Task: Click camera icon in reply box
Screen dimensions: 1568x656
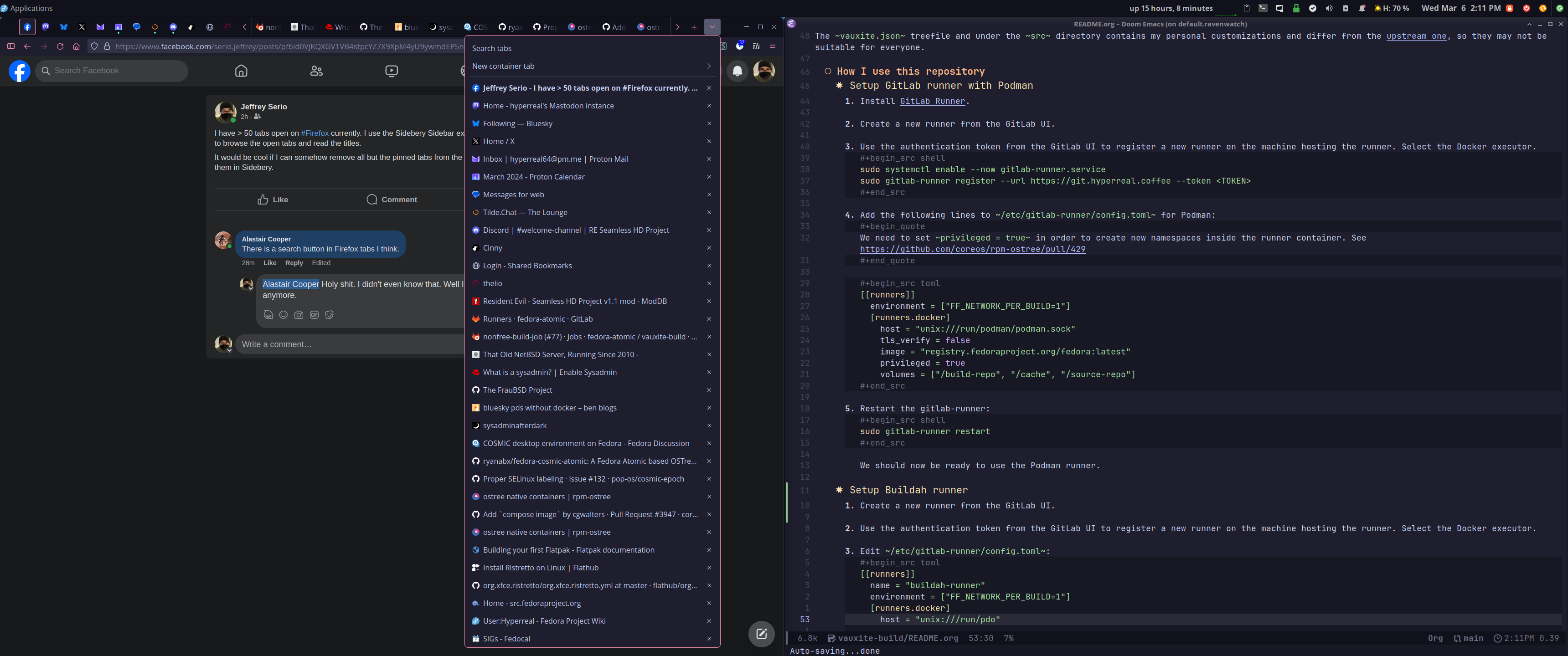Action: click(299, 315)
